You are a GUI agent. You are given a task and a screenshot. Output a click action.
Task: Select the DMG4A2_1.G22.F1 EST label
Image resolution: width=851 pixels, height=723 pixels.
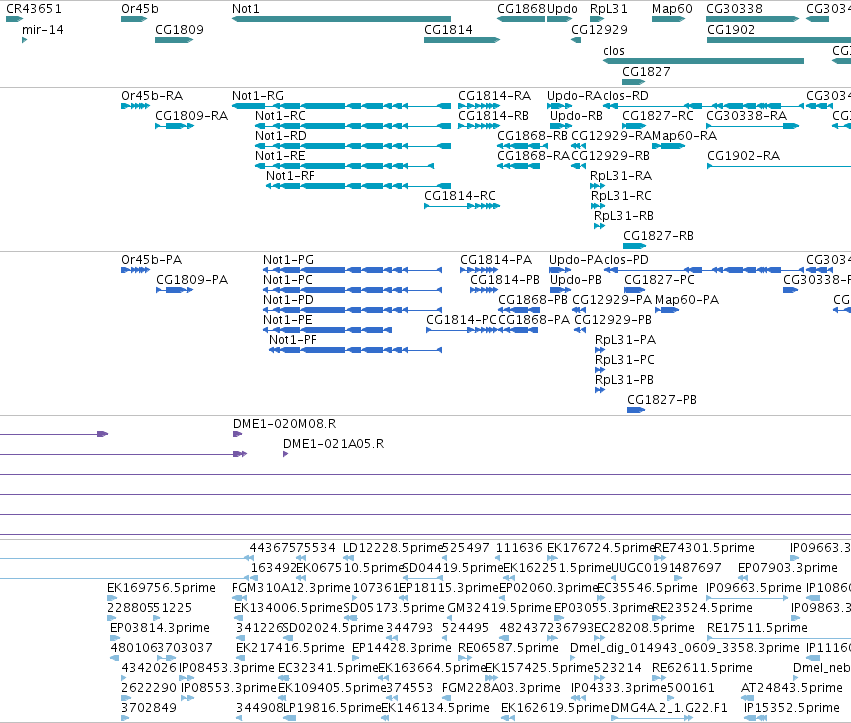(669, 708)
